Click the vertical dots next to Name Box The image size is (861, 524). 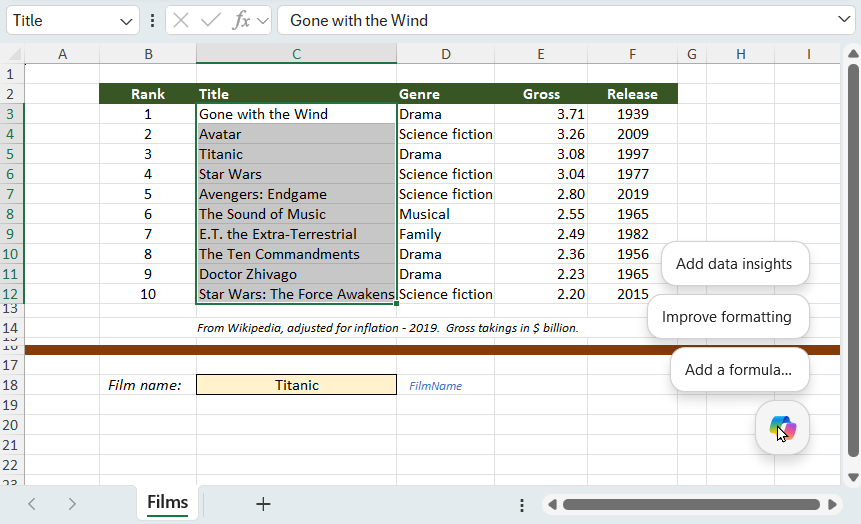pyautogui.click(x=152, y=21)
